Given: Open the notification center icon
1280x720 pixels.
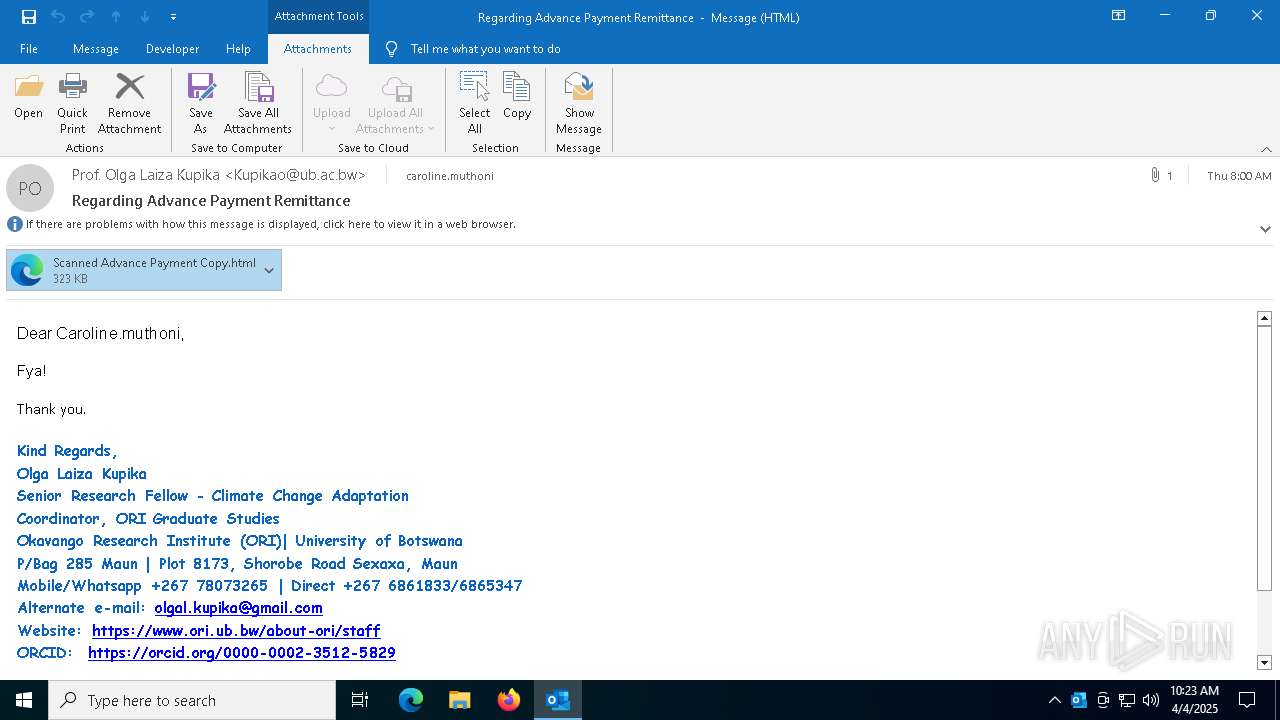Looking at the screenshot, I should (x=1247, y=700).
